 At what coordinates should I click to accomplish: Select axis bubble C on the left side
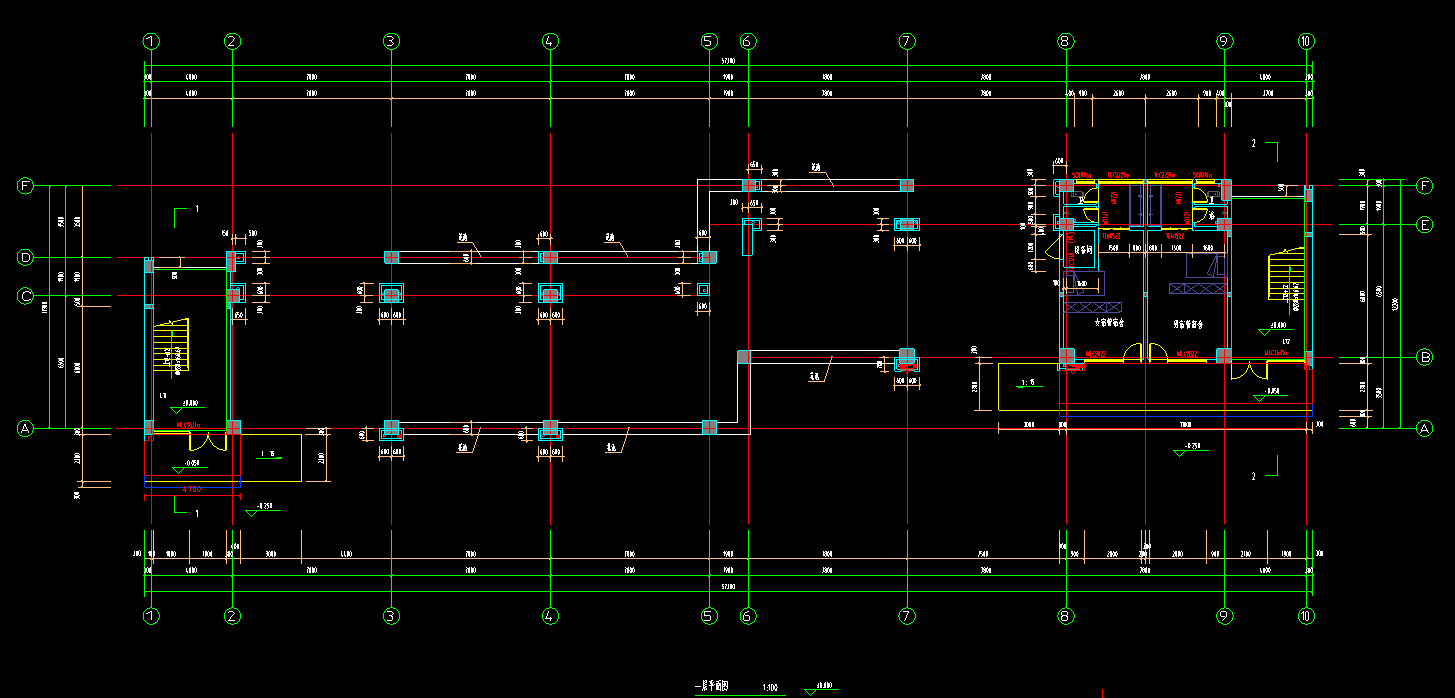pos(26,296)
